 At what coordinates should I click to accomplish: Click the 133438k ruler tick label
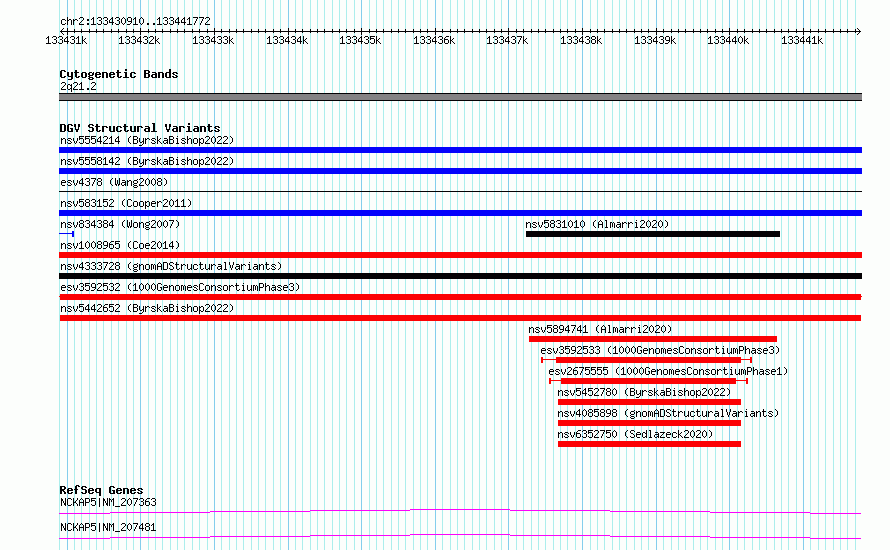point(581,40)
